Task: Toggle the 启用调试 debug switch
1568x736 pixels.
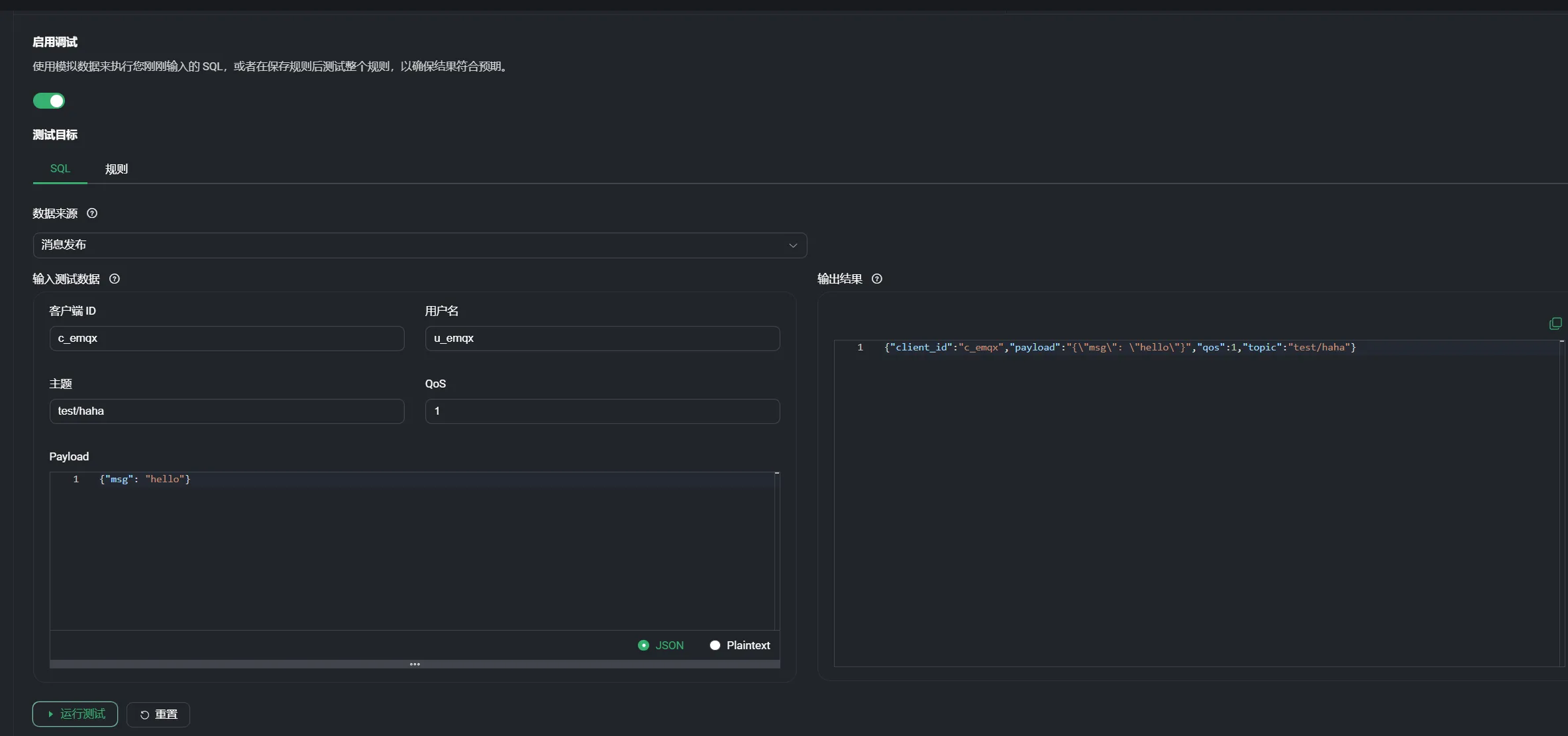Action: pyautogui.click(x=49, y=101)
